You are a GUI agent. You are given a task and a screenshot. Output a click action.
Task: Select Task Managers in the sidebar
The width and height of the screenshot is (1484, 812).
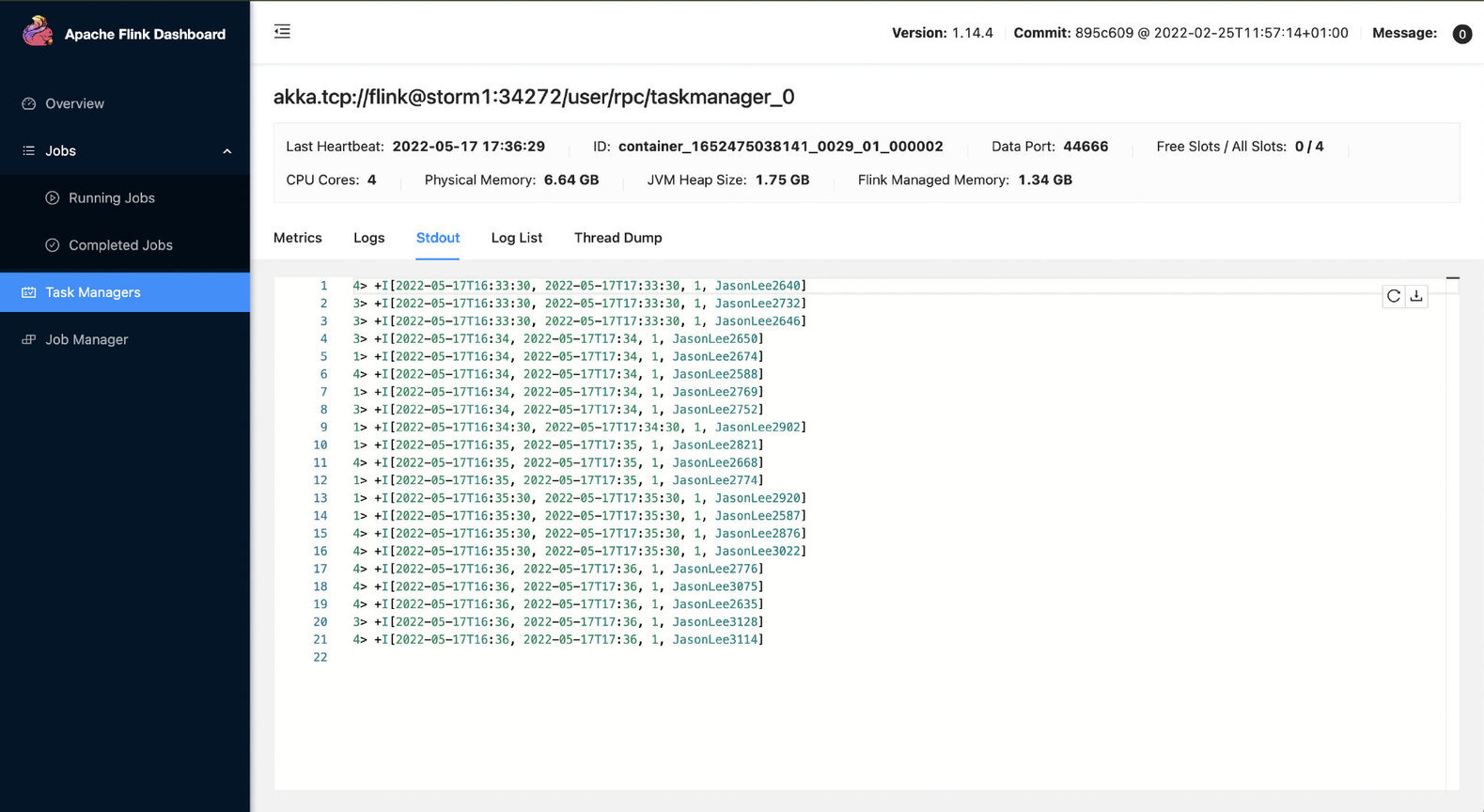click(125, 292)
